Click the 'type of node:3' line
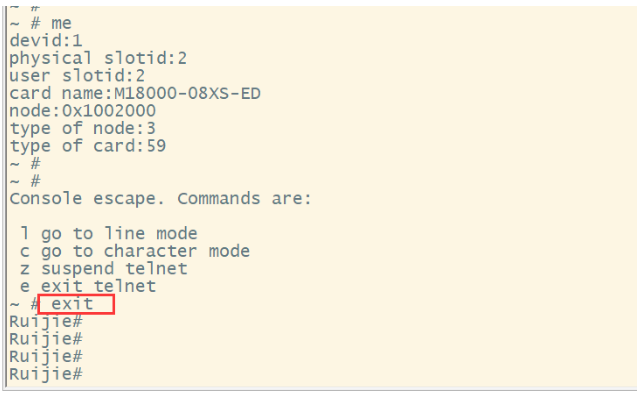 click(83, 129)
